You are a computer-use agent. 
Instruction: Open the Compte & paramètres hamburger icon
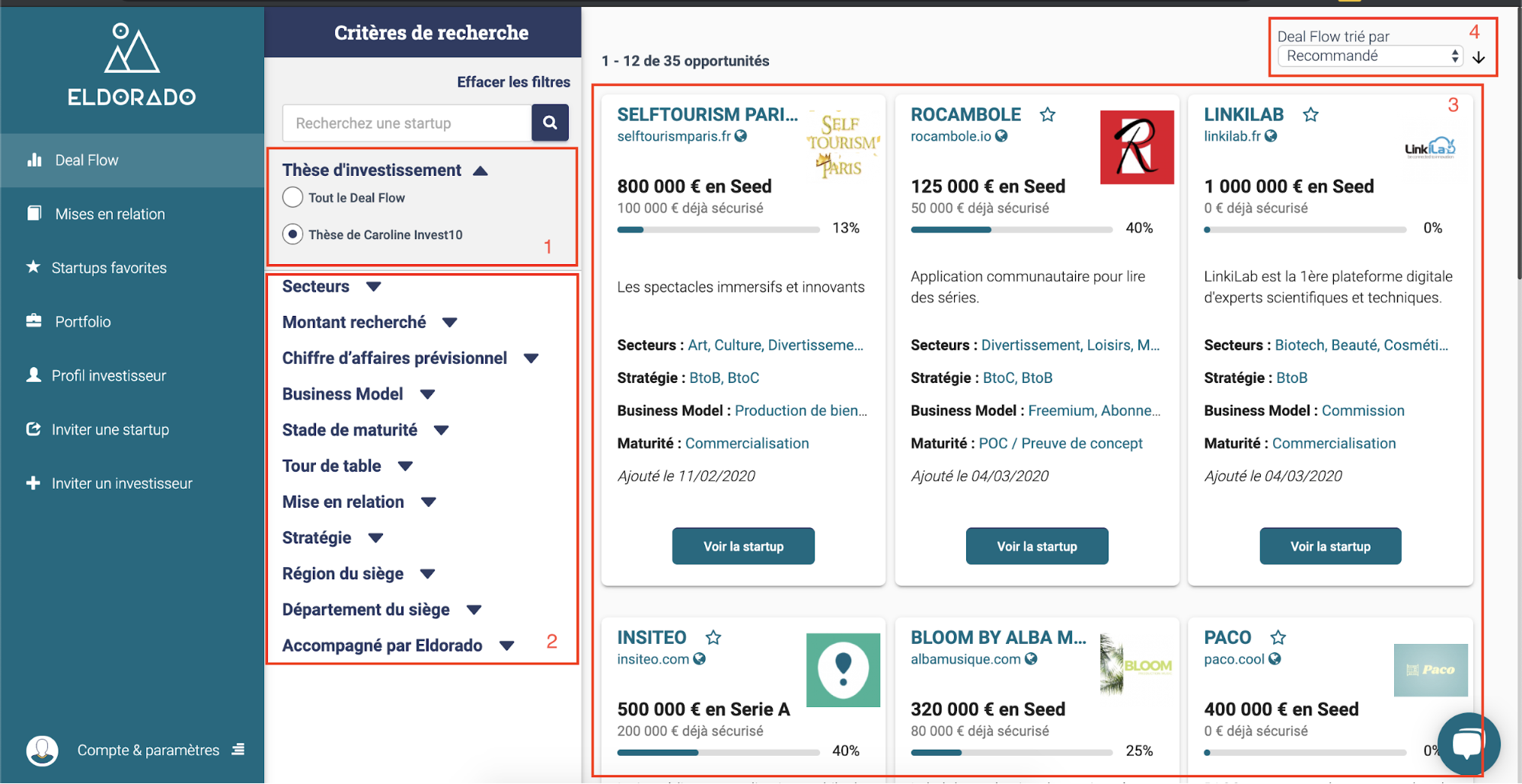coord(238,749)
